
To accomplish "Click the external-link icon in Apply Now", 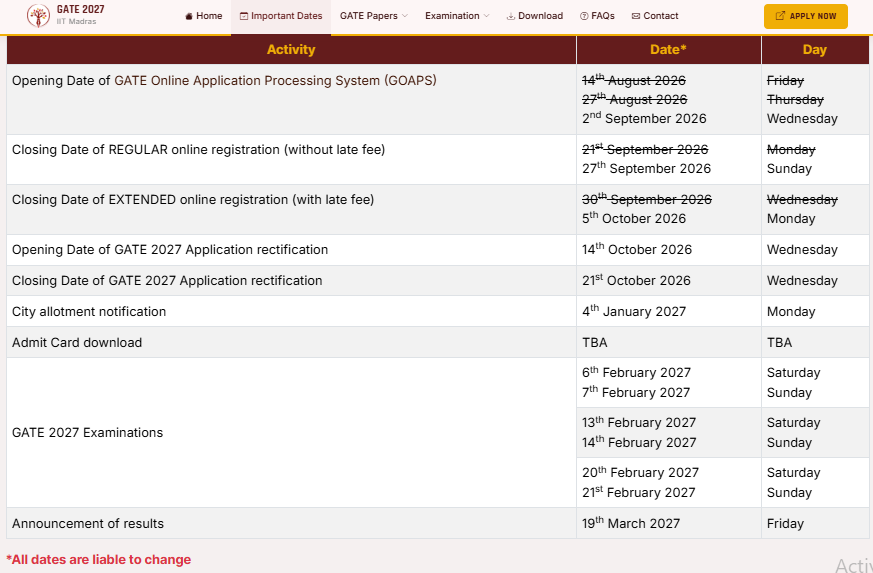I will click(x=780, y=16).
